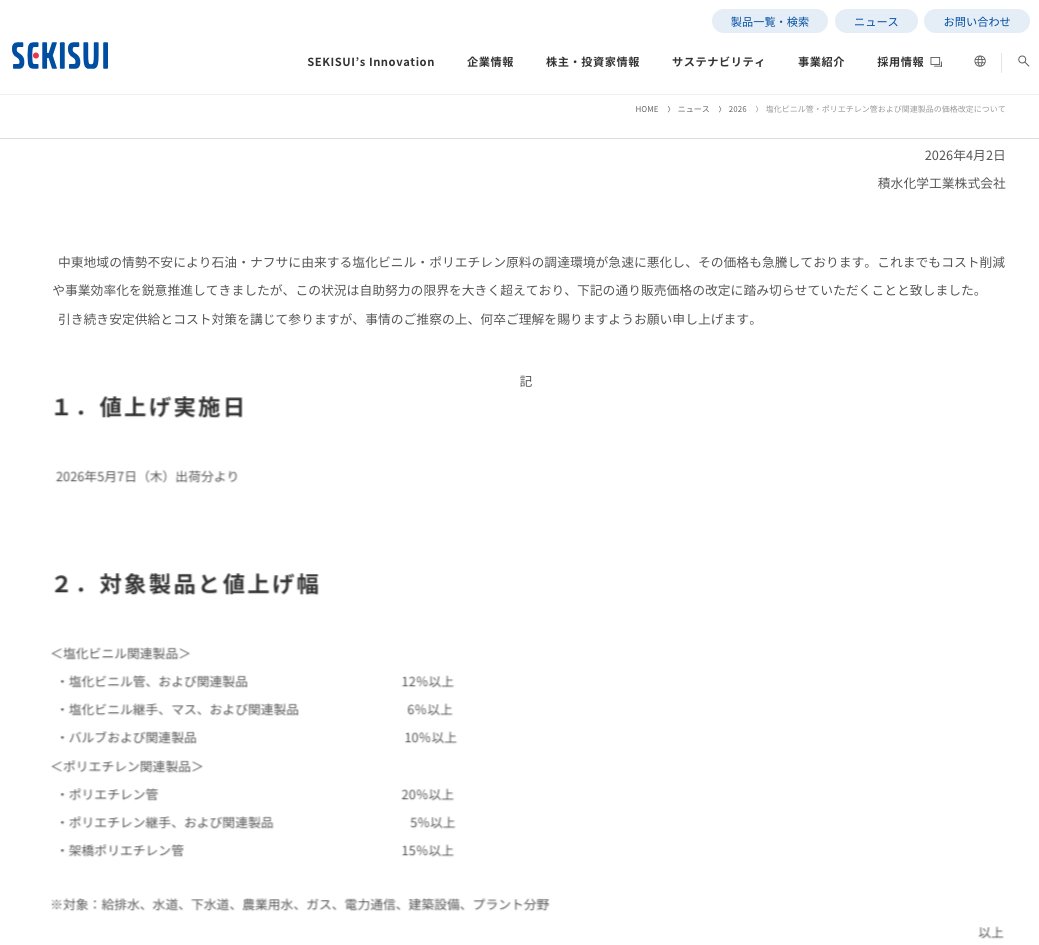Click text 2026年5月7日（木）出荷分より
This screenshot has height=945, width=1039.
(x=147, y=476)
